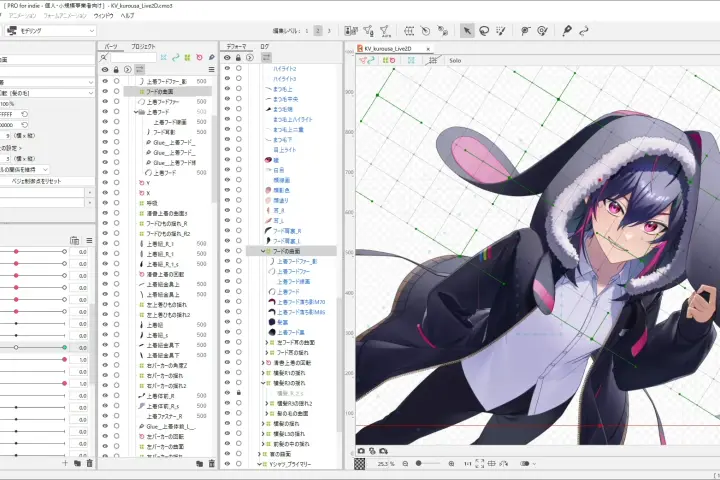Select the lasso selection tool
Screen dimensions: 720x480
pyautogui.click(x=484, y=31)
